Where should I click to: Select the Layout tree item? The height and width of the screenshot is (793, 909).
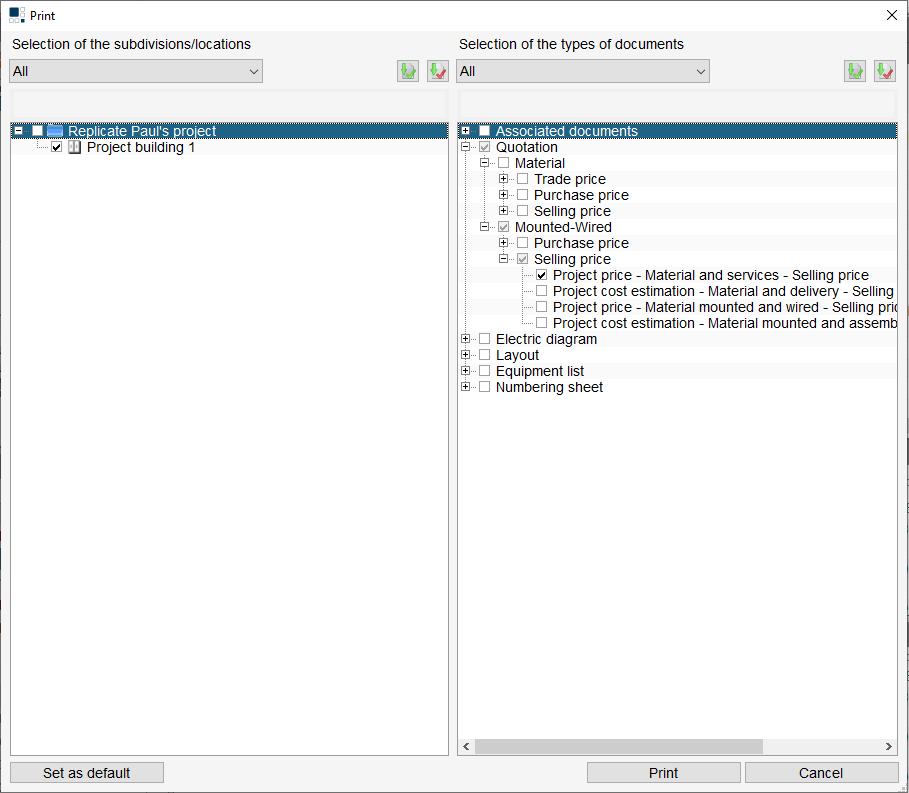(517, 354)
